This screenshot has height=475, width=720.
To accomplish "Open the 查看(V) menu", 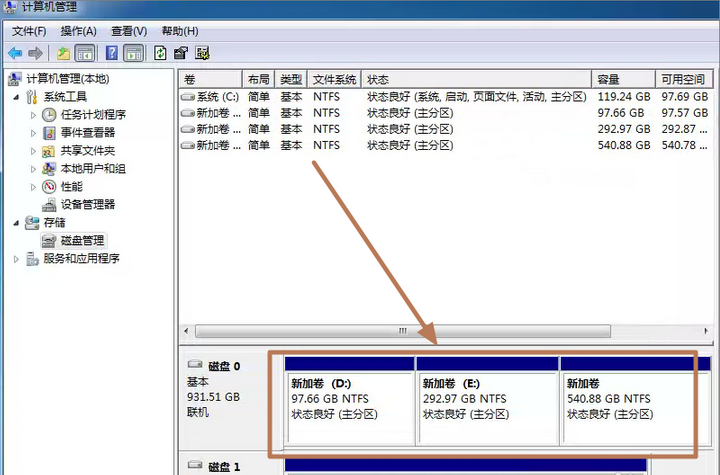I will (x=129, y=31).
